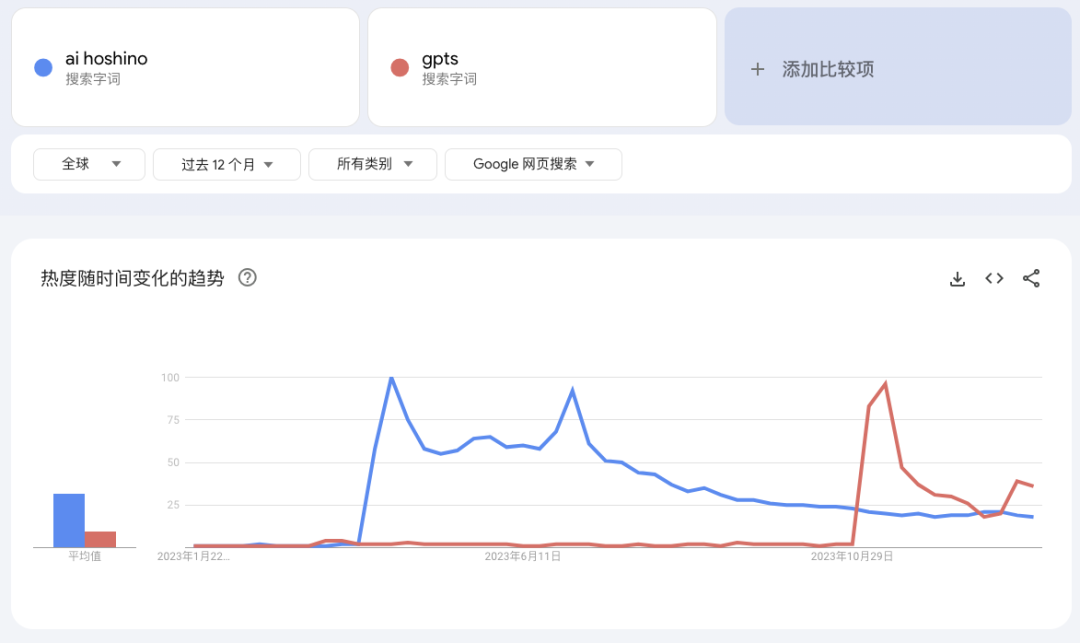Viewport: 1080px width, 643px height.
Task: Click the red gpts line peak
Action: tap(885, 383)
